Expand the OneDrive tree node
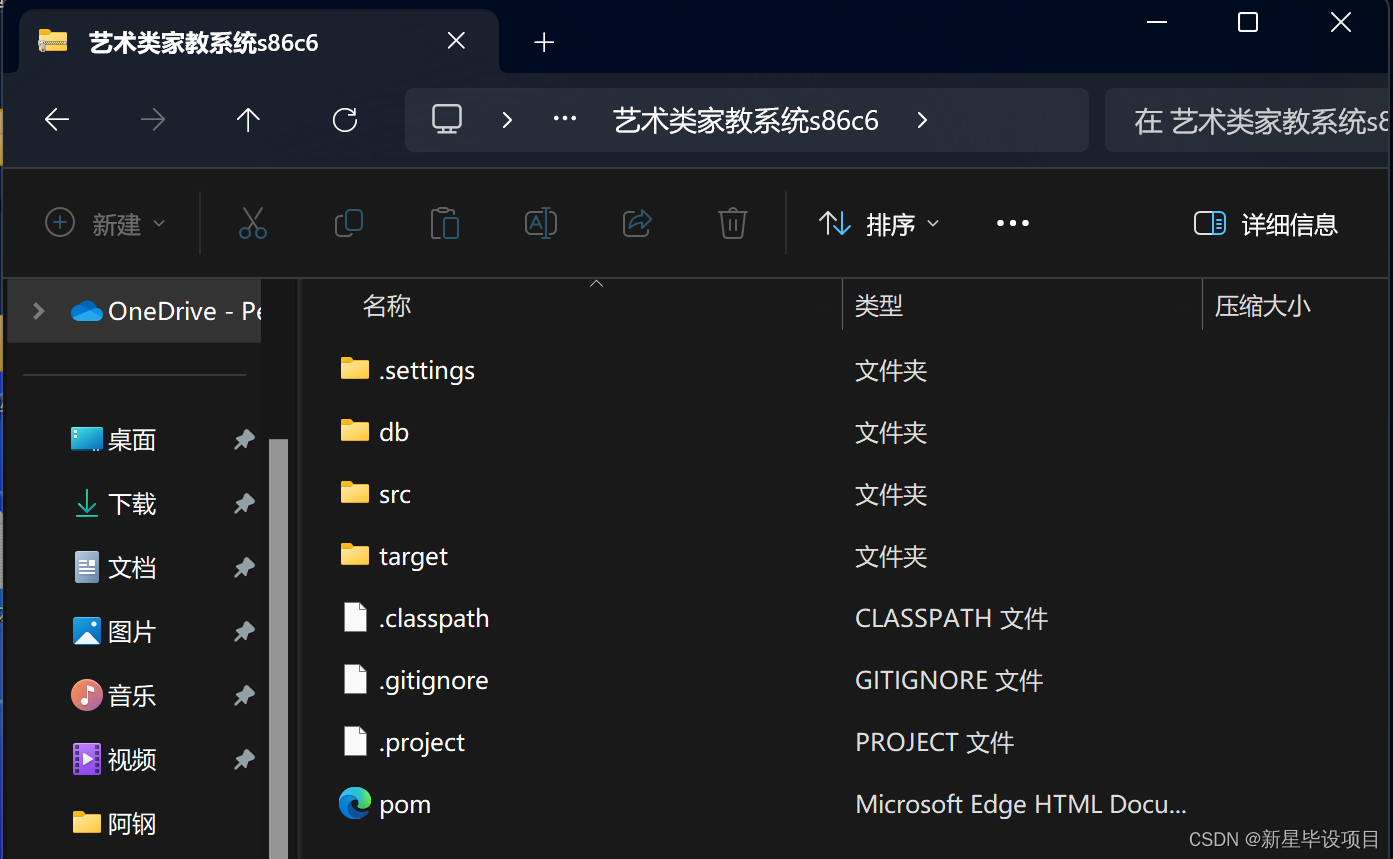Image resolution: width=1393 pixels, height=859 pixels. [39, 311]
